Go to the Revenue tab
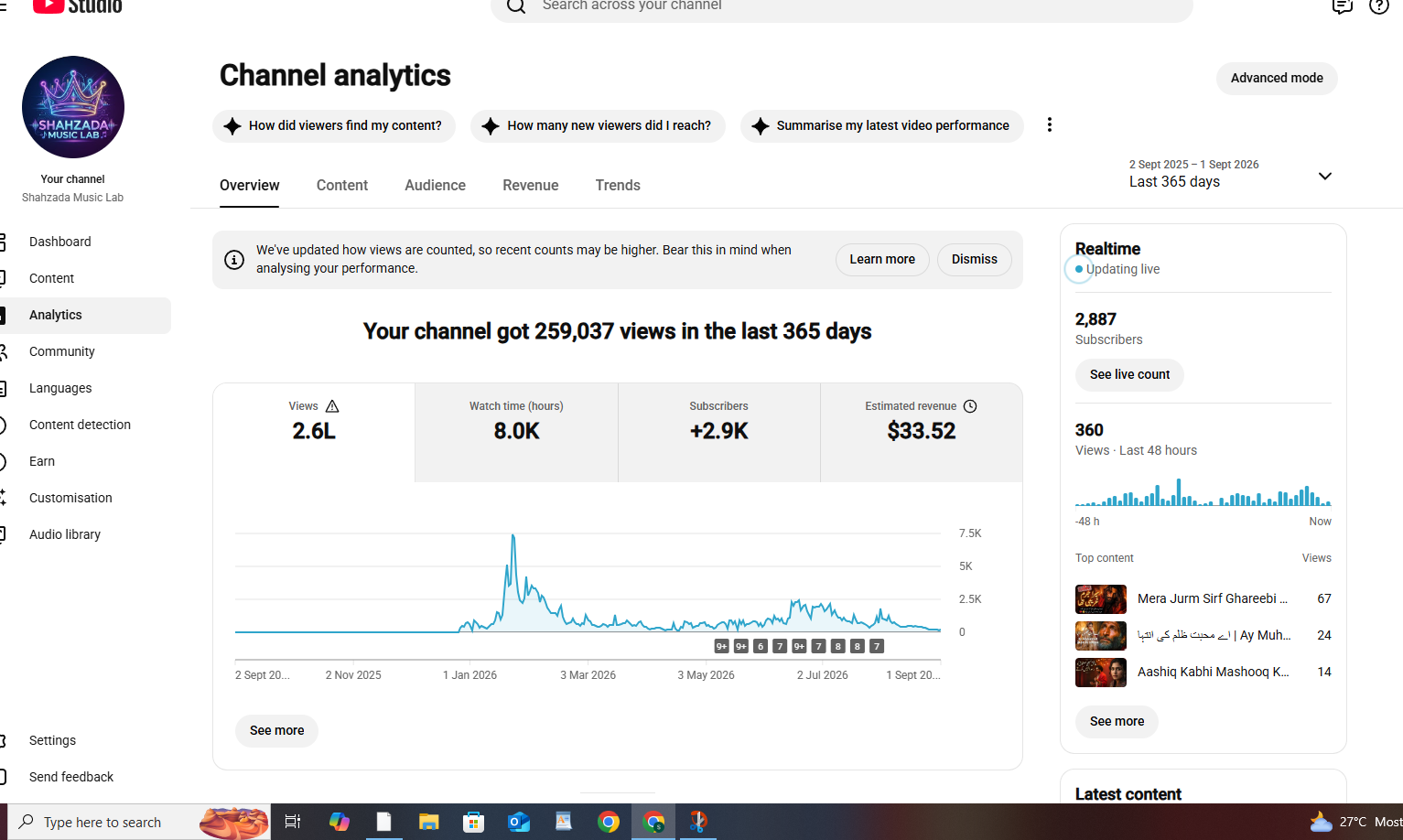Image resolution: width=1403 pixels, height=840 pixels. coord(531,186)
